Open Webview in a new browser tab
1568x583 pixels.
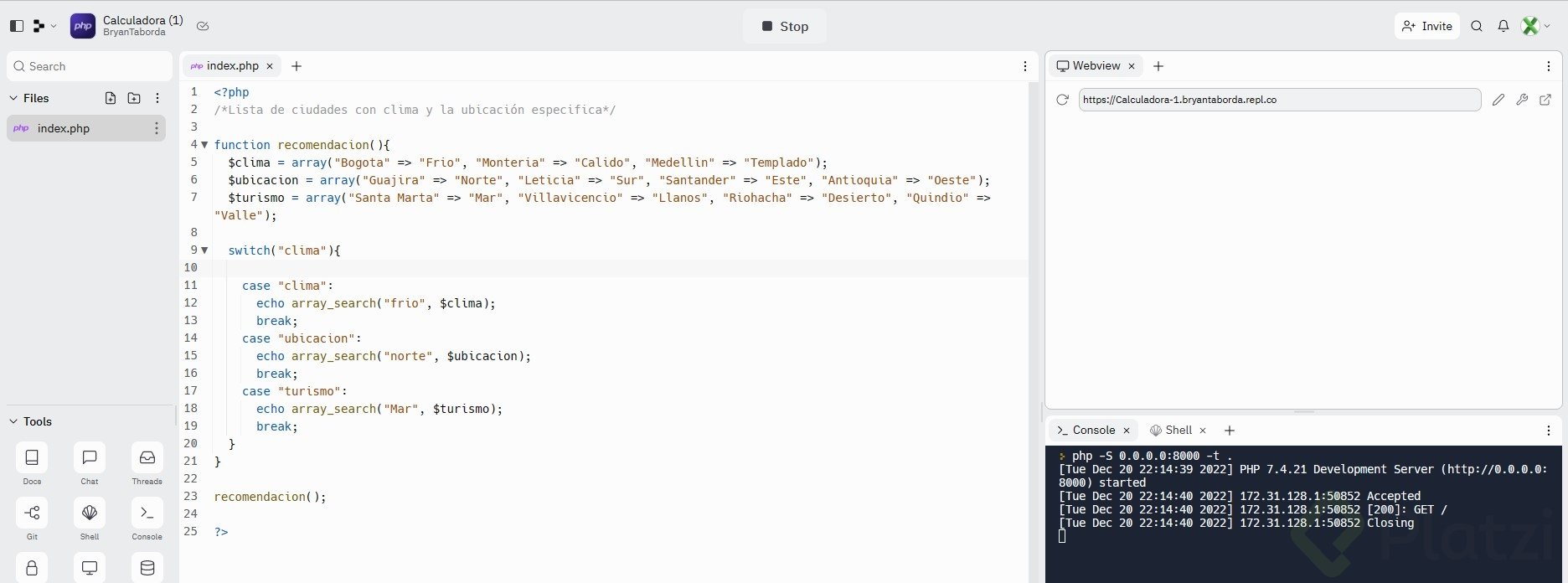1545,99
